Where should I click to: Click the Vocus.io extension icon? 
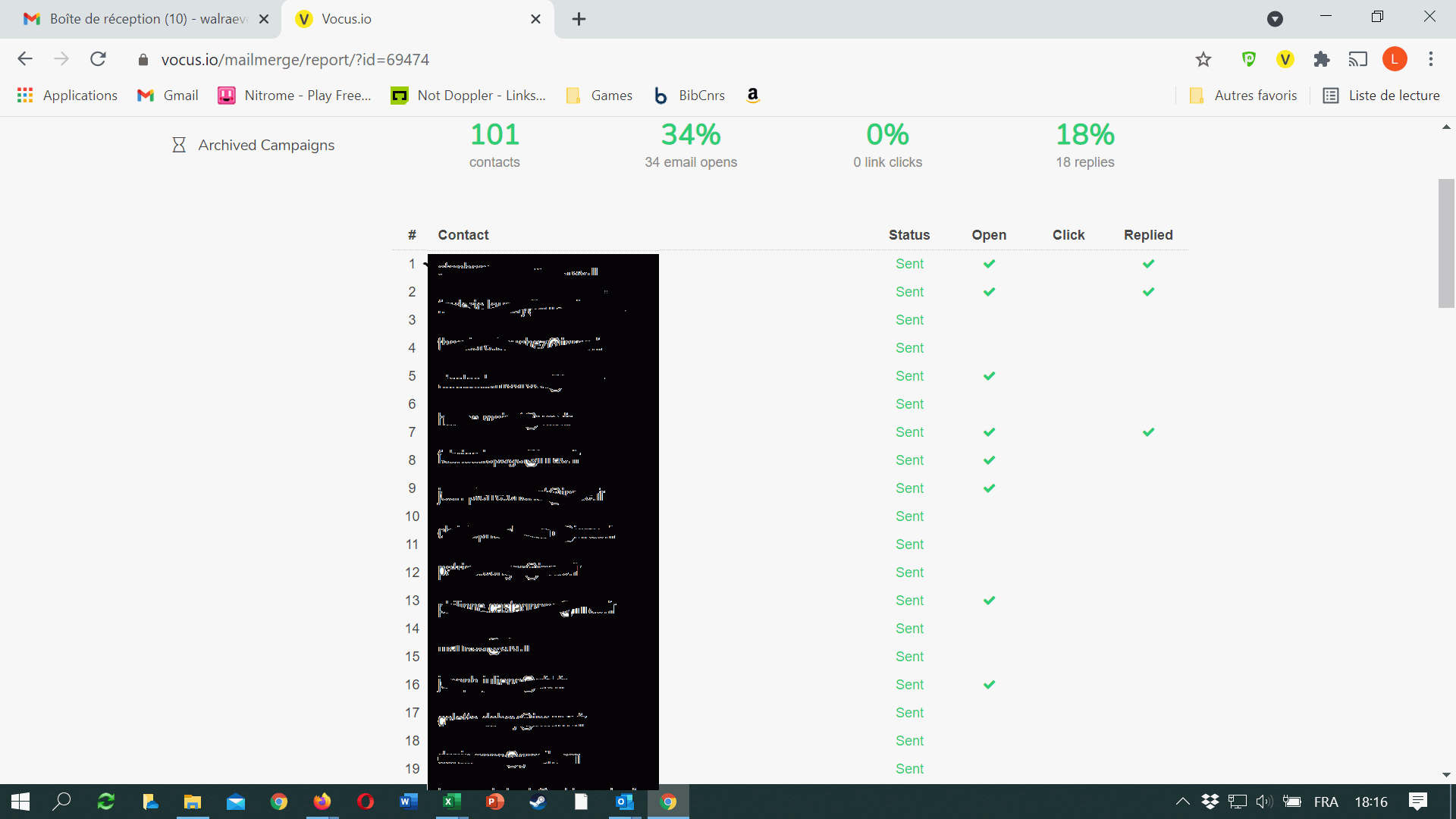pyautogui.click(x=1285, y=59)
